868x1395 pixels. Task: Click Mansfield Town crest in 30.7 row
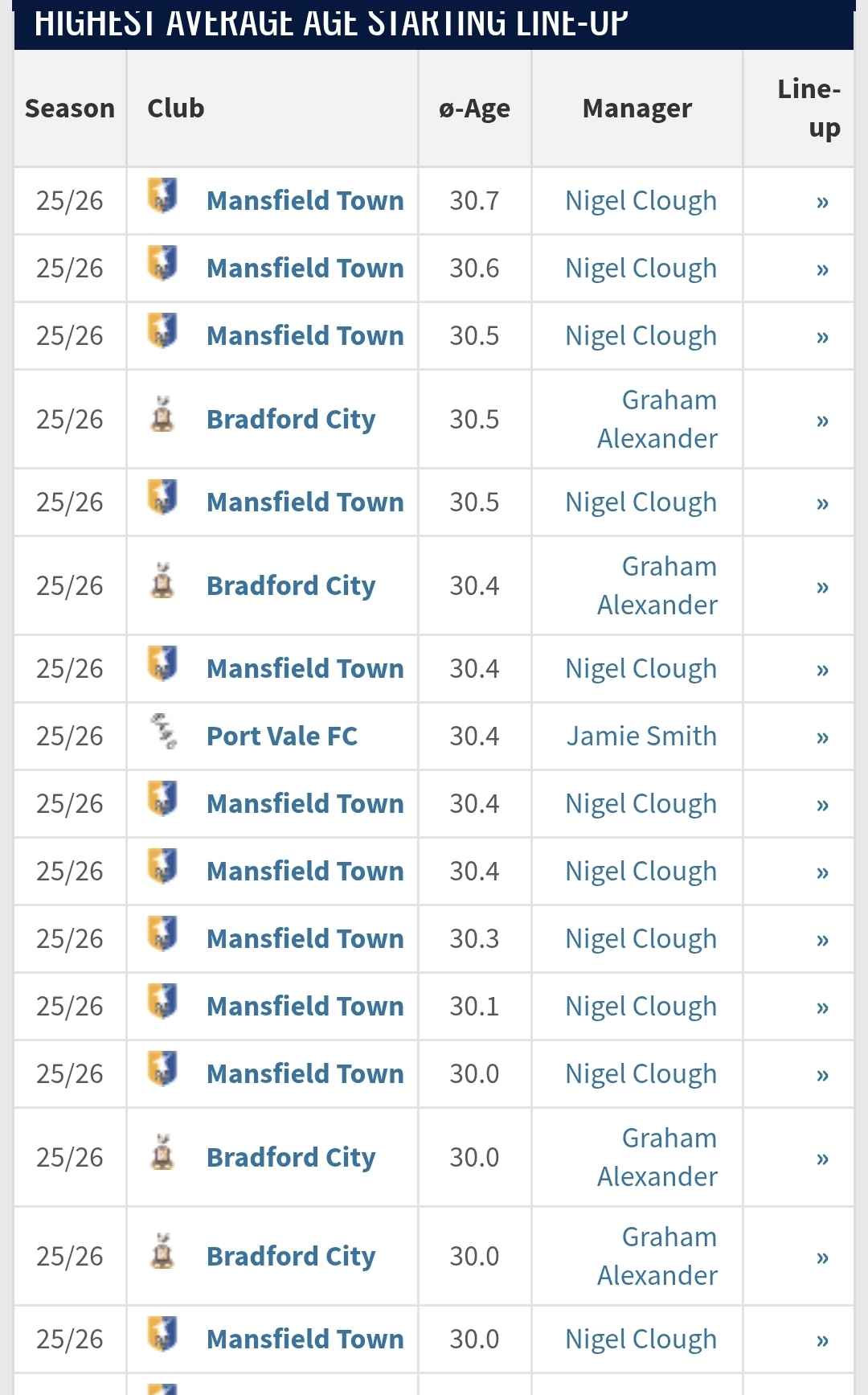tap(162, 195)
